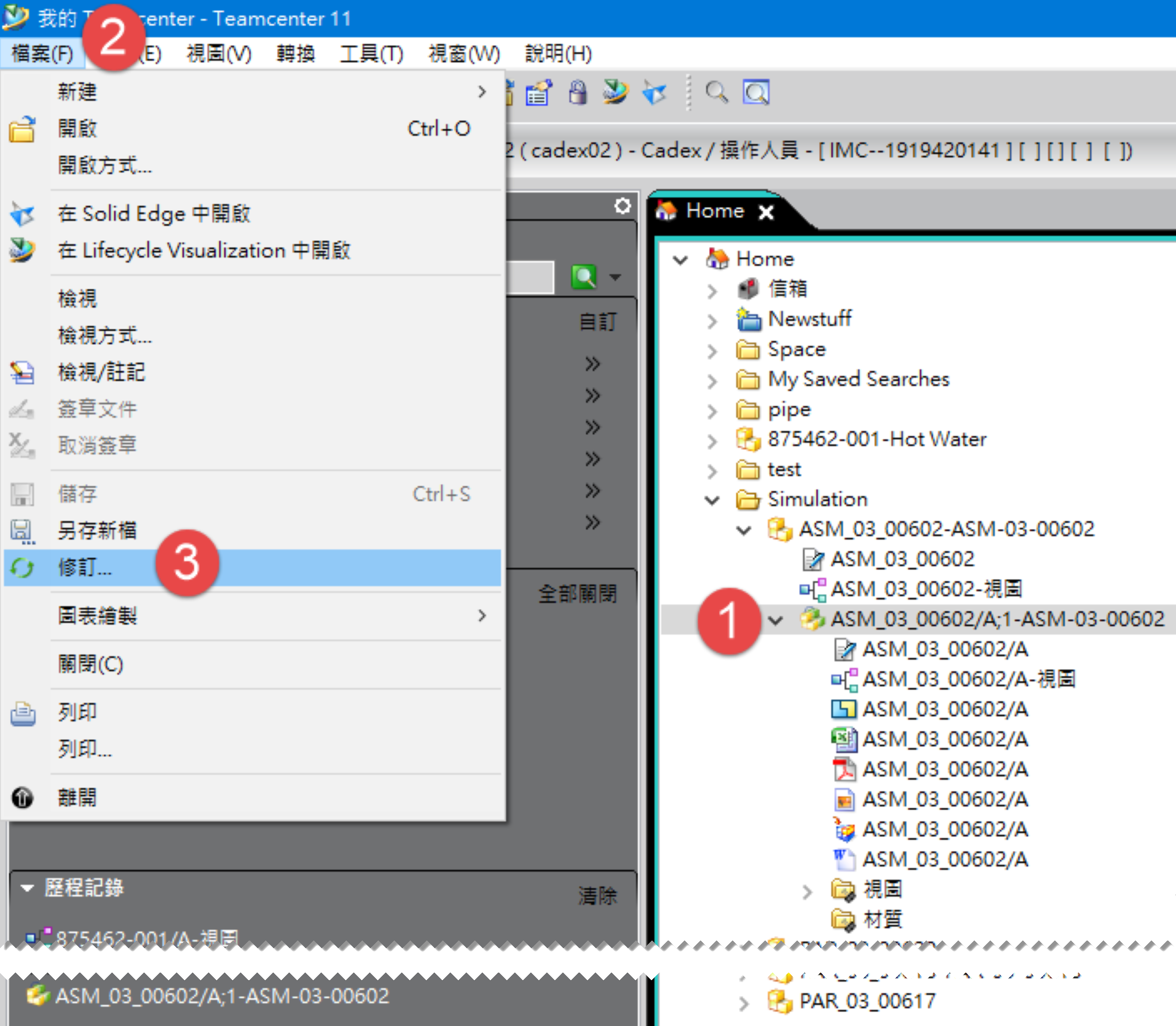Click the Lifecycle Visualization toolbar icon
This screenshot has width=1176, height=1026.
(x=615, y=92)
